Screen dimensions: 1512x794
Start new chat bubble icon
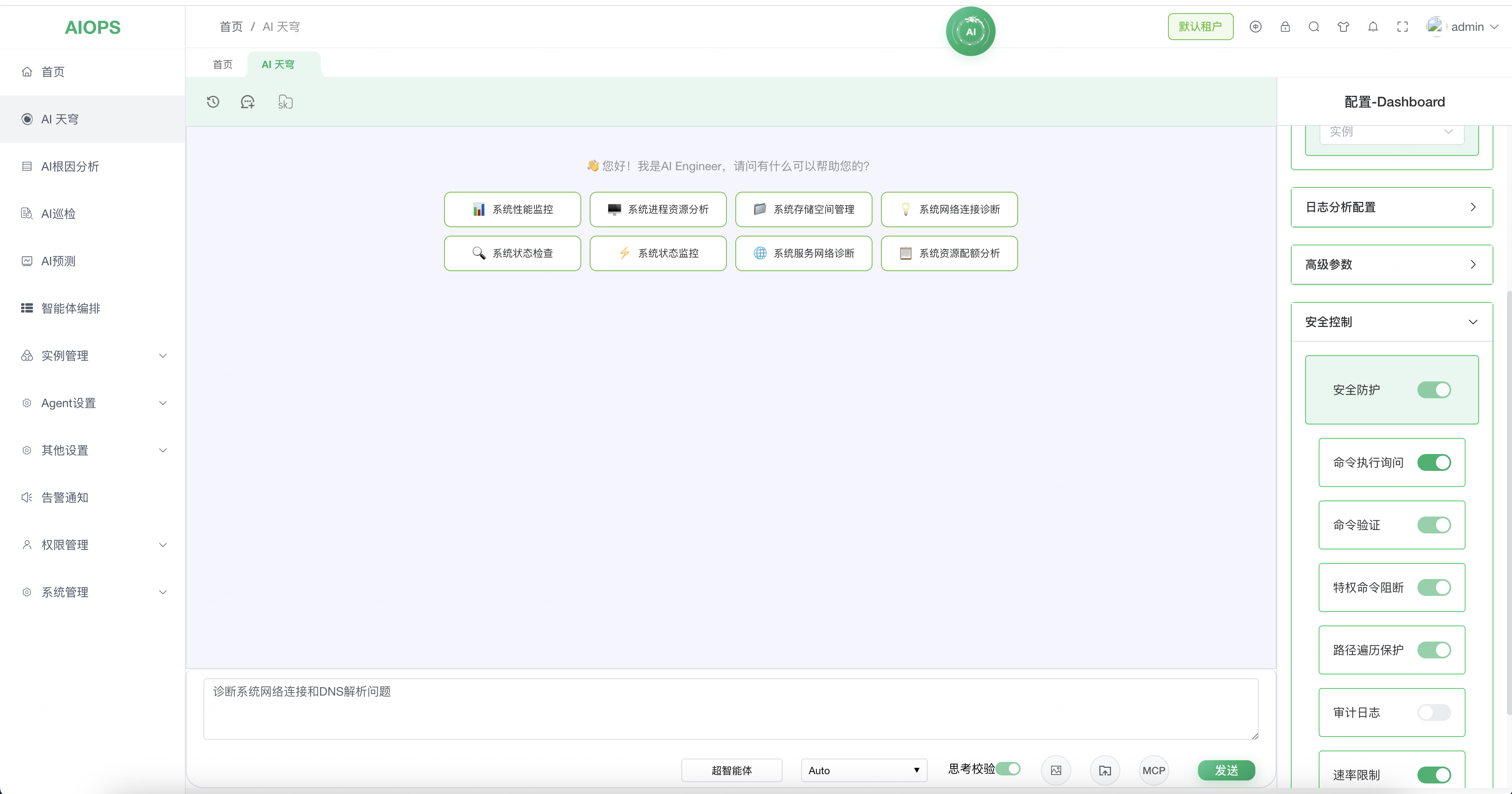(248, 102)
